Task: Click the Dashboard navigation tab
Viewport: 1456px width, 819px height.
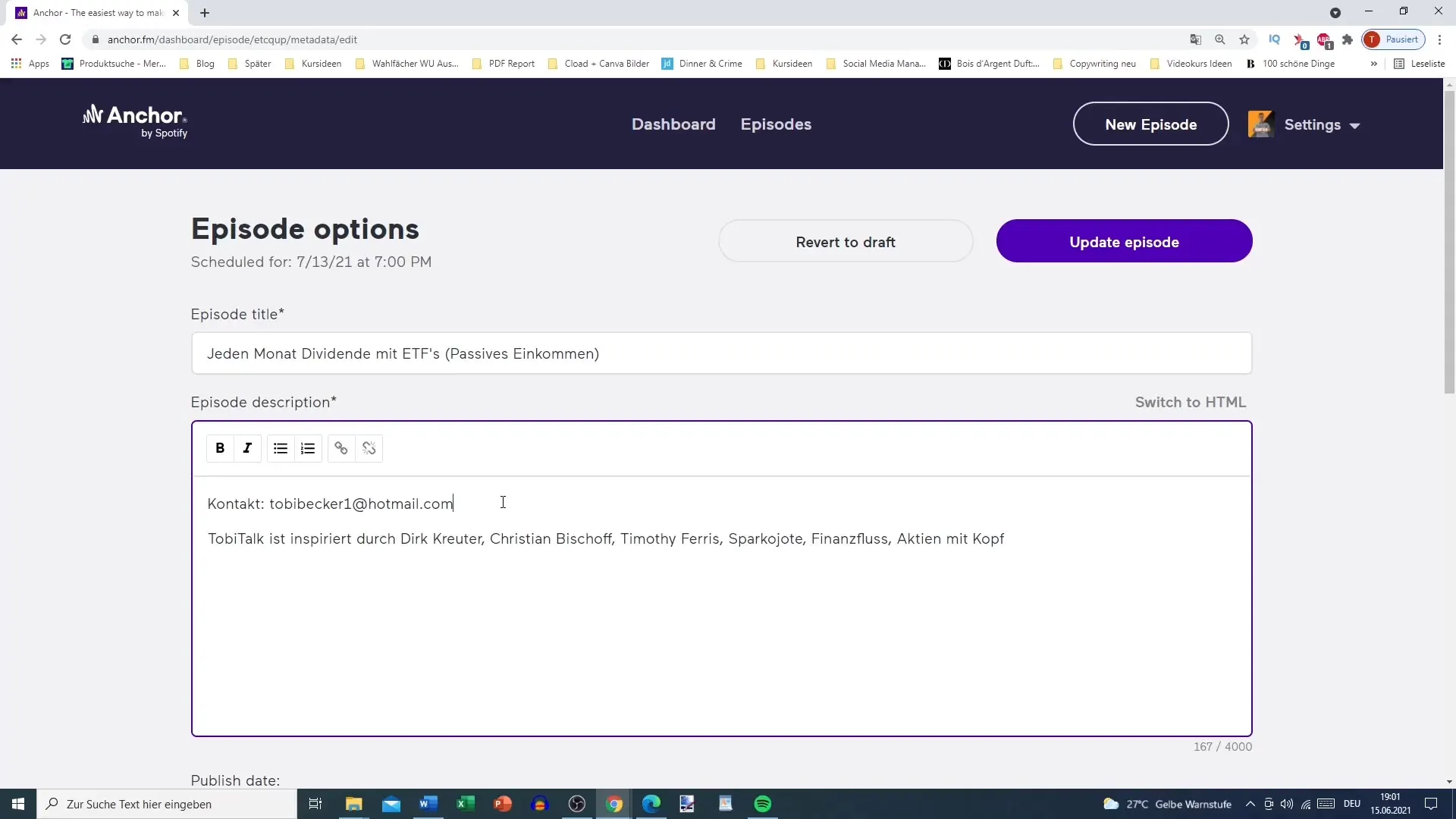Action: click(x=674, y=124)
